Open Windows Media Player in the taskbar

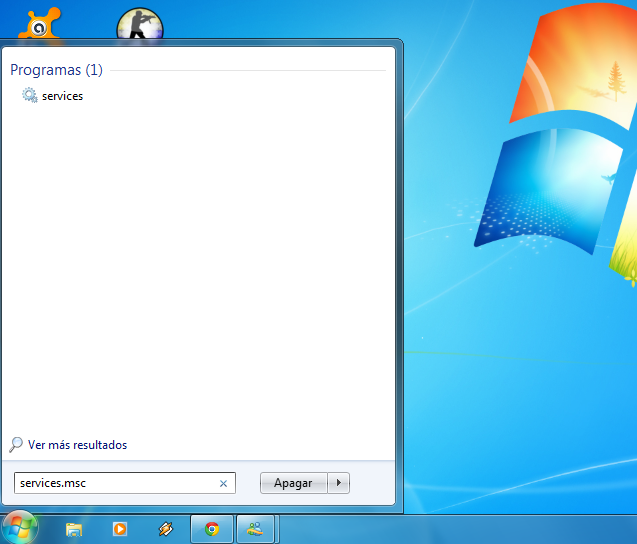120,529
